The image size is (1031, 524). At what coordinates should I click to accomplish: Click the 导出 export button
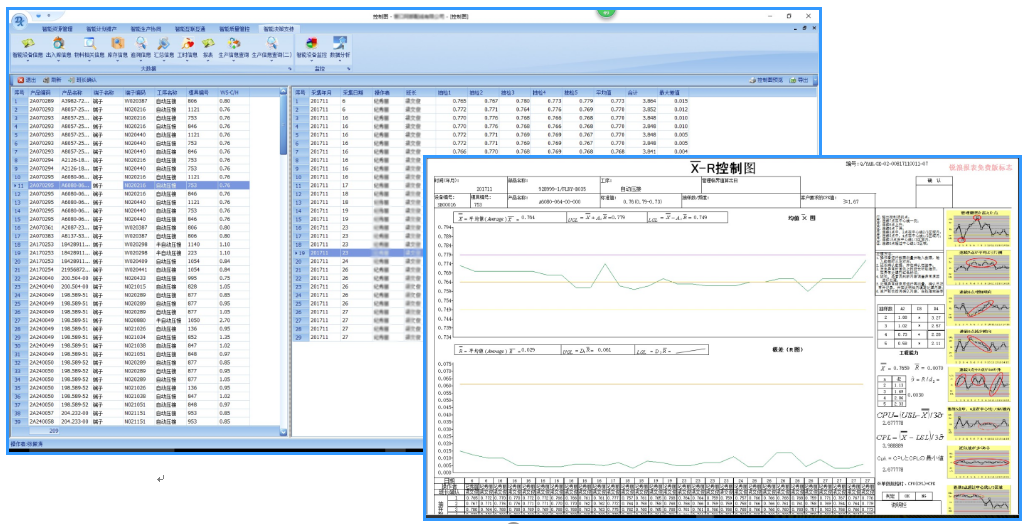tap(801, 79)
